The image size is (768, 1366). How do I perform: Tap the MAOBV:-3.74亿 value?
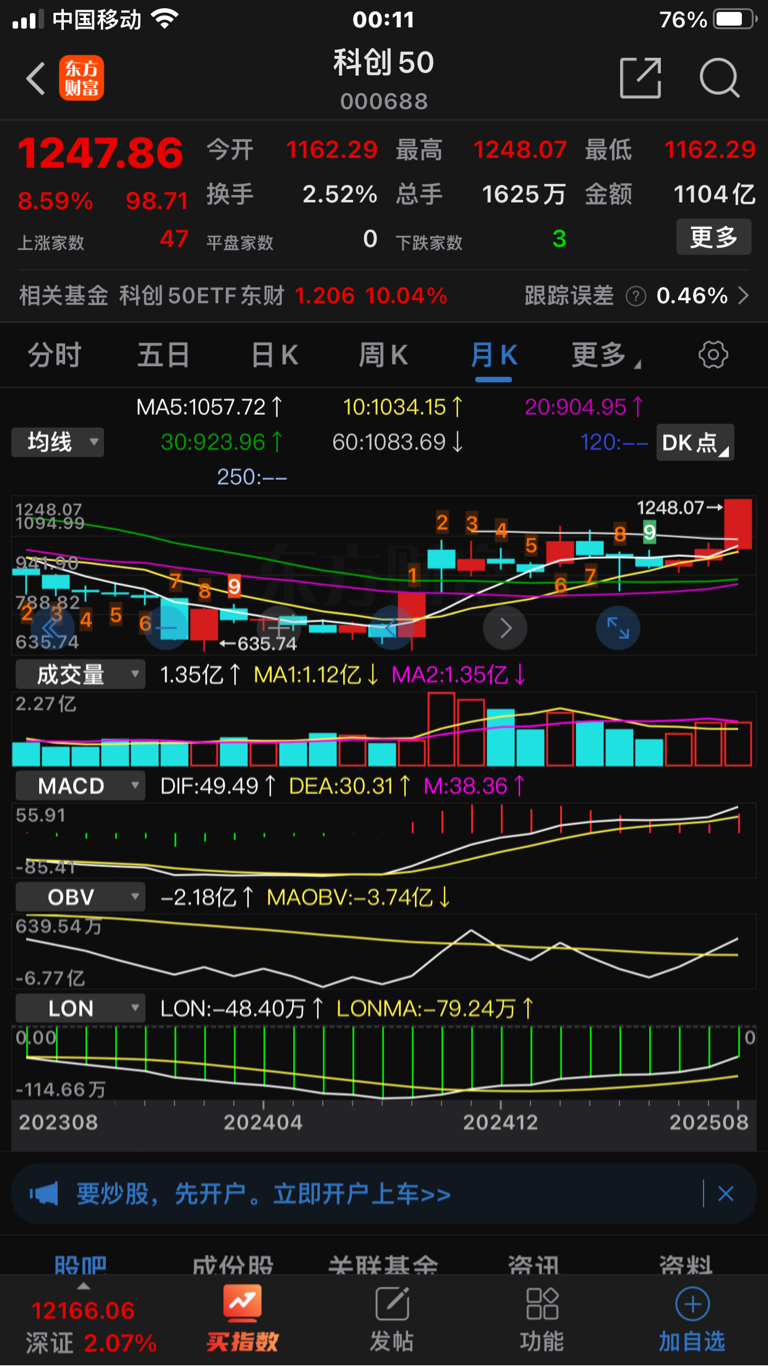[x=359, y=897]
